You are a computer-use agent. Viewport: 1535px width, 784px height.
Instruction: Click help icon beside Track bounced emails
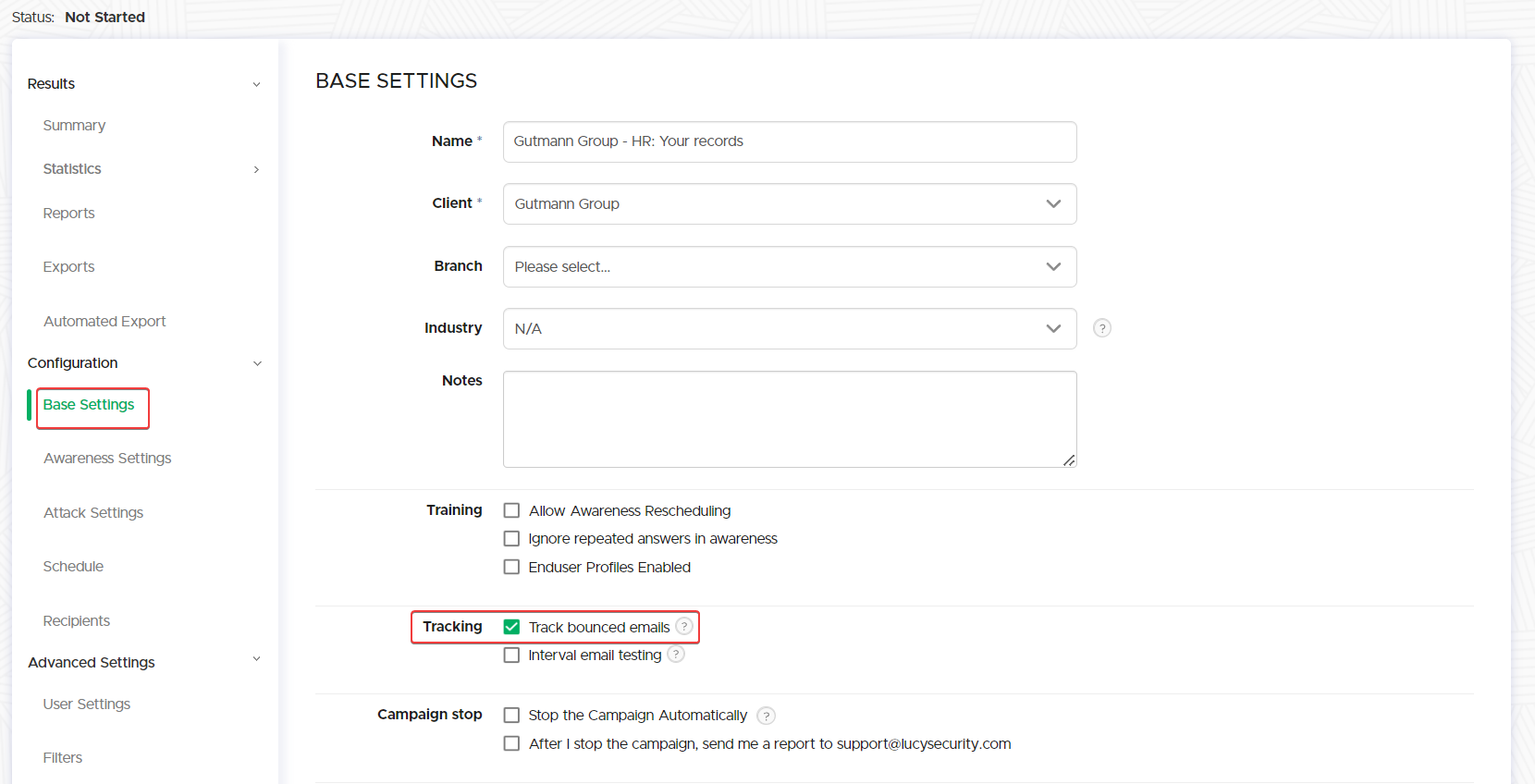tap(684, 626)
